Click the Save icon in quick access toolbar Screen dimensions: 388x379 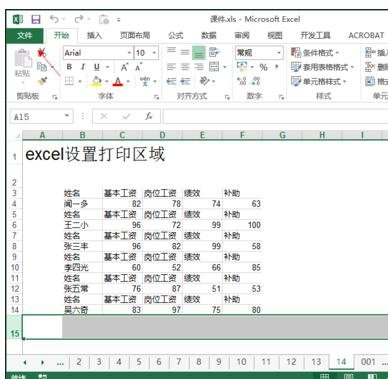click(x=36, y=19)
